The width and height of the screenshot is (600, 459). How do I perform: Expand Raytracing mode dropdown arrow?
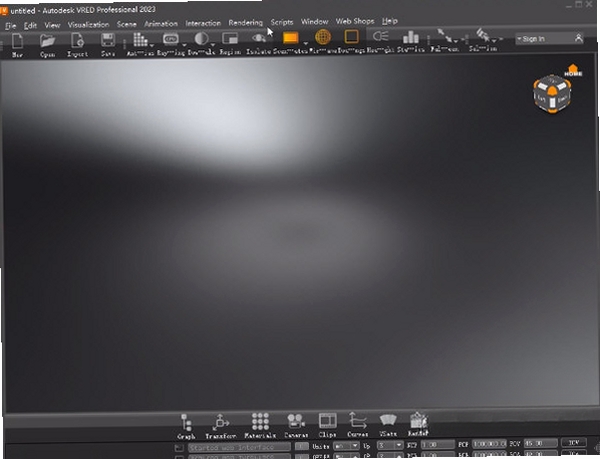pyautogui.click(x=184, y=45)
